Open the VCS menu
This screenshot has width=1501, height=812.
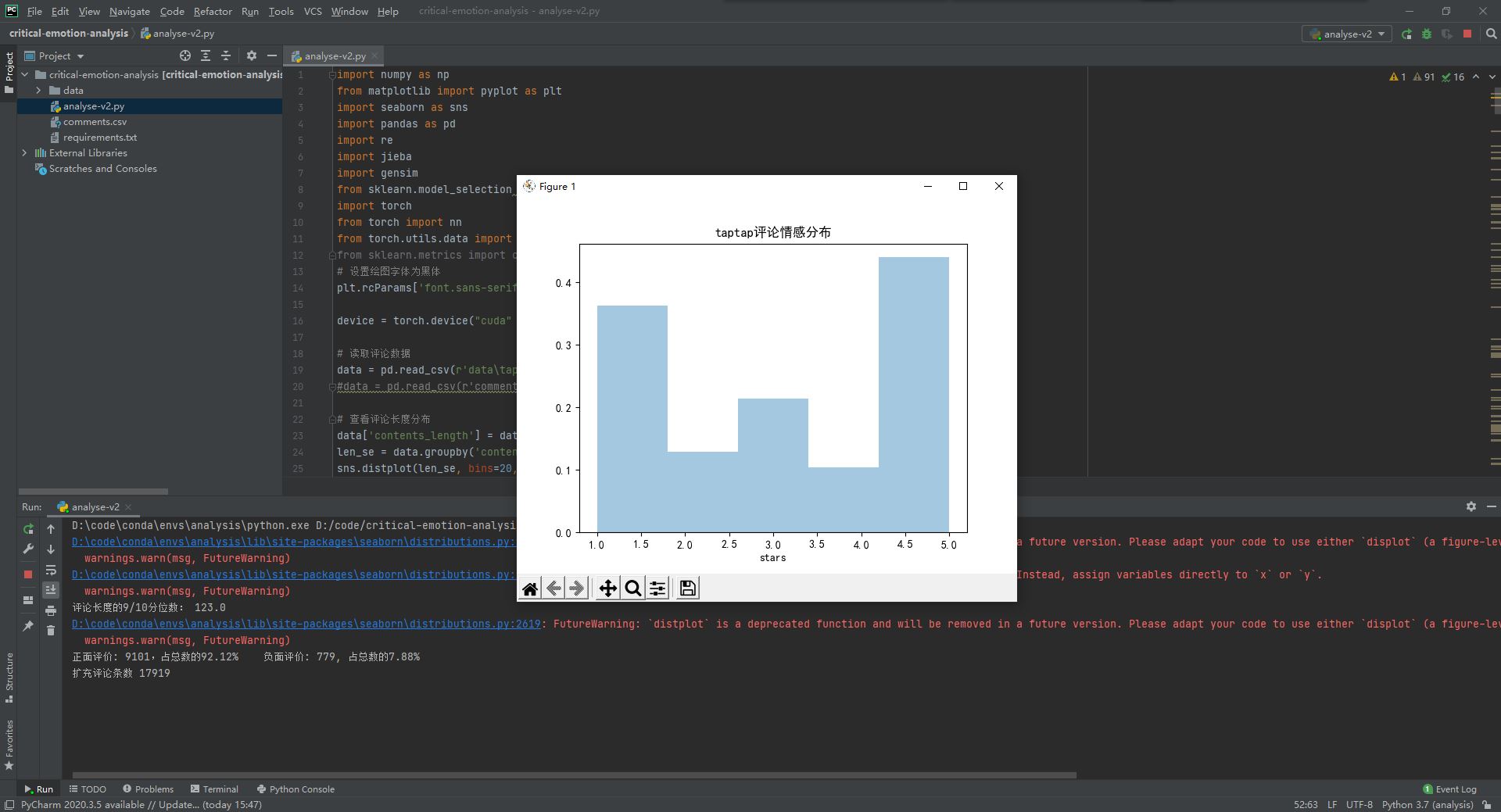[313, 11]
